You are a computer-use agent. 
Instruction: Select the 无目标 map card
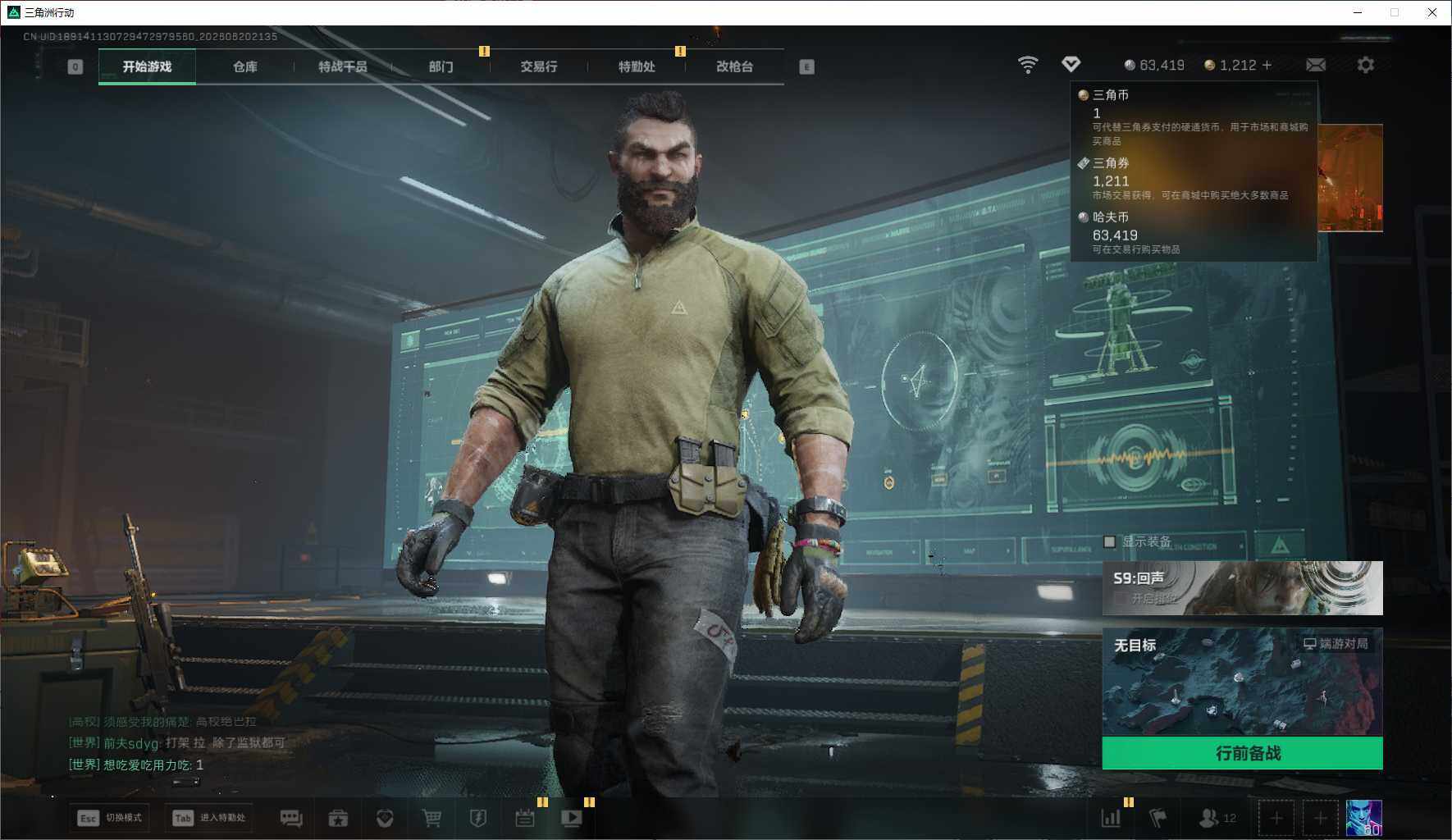(1242, 682)
